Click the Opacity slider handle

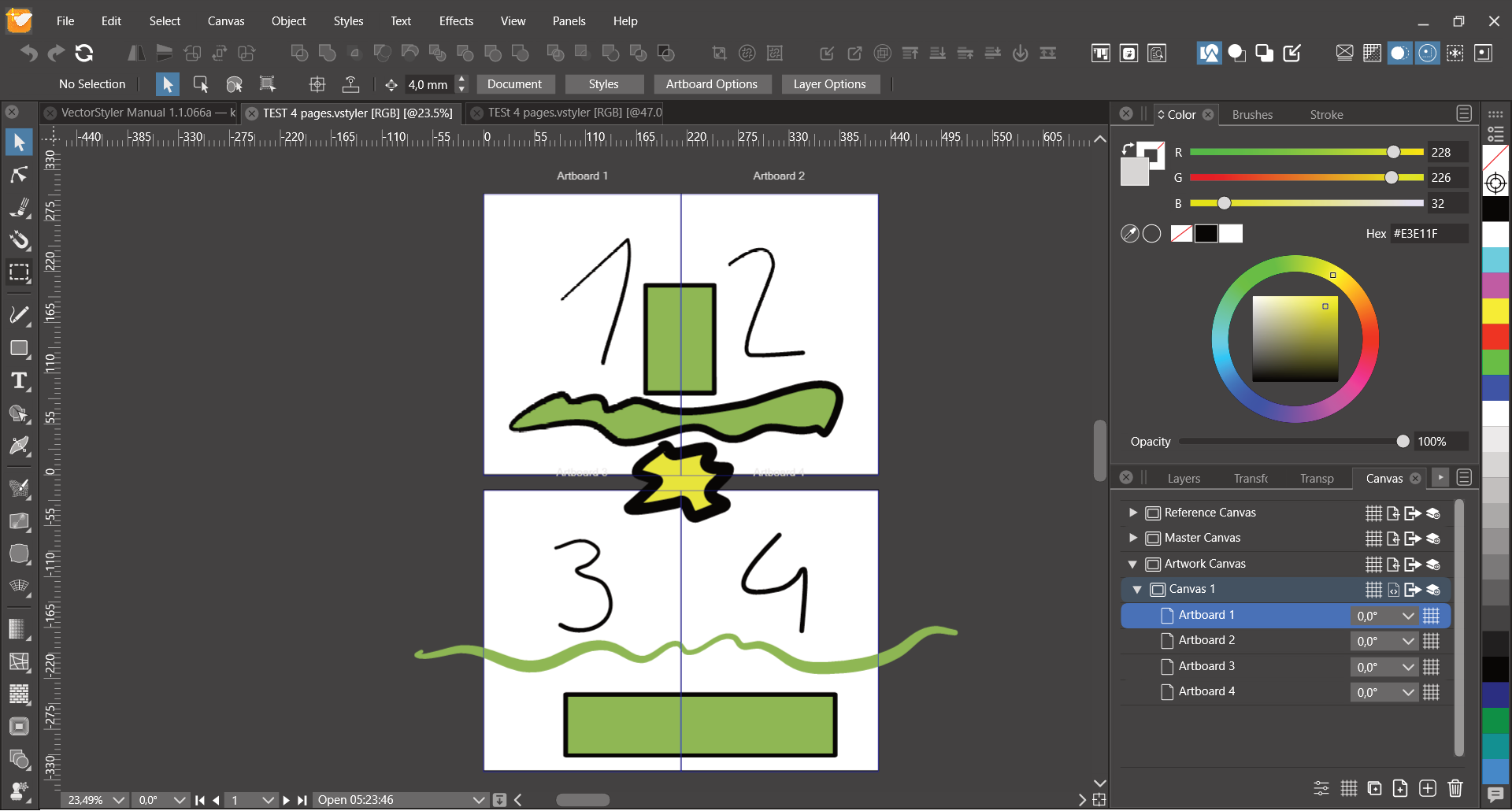pyautogui.click(x=1403, y=442)
